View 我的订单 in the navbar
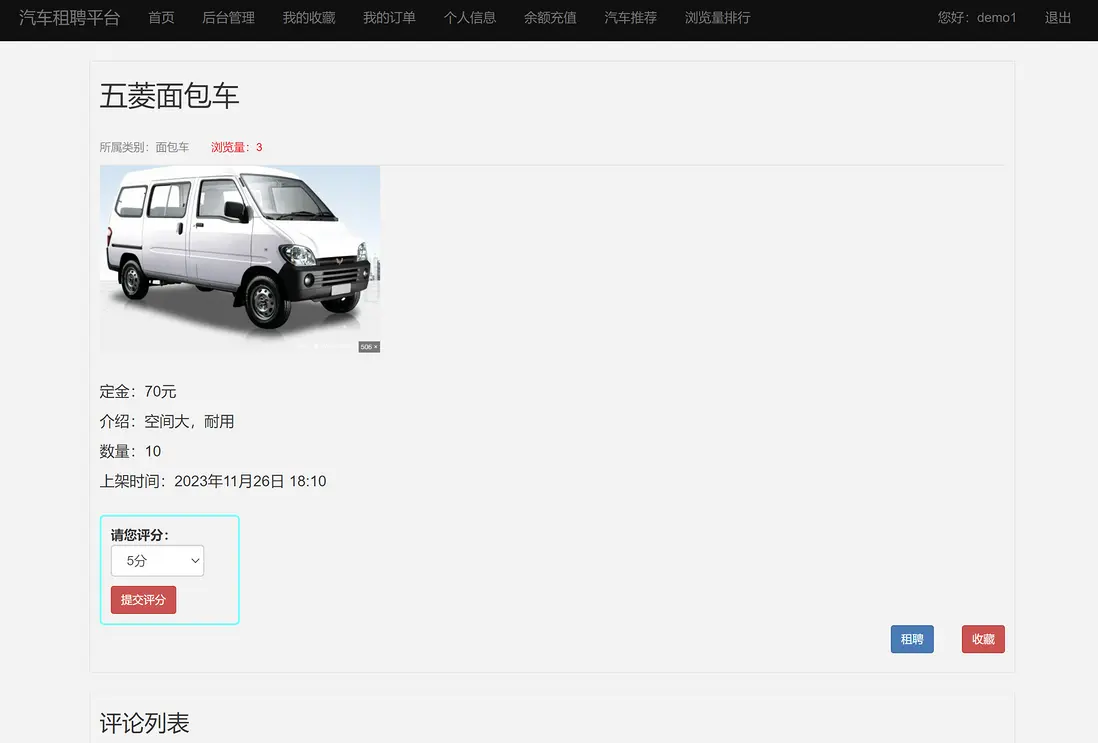 coord(389,18)
